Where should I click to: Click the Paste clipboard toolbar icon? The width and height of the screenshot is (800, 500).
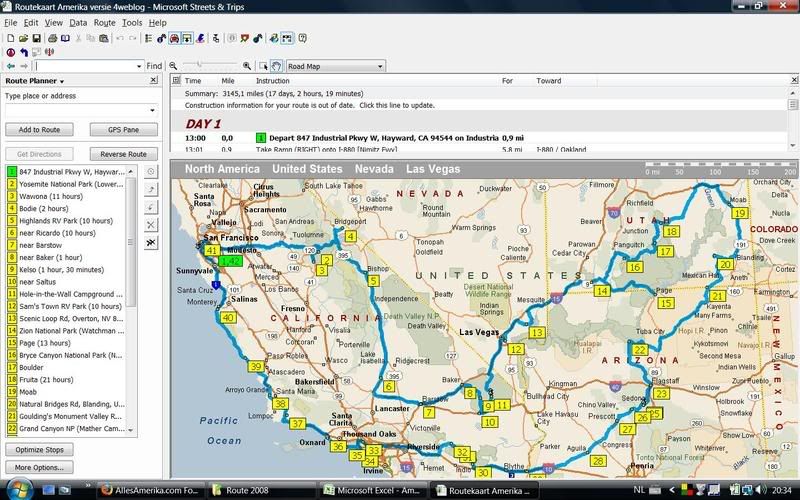104,38
